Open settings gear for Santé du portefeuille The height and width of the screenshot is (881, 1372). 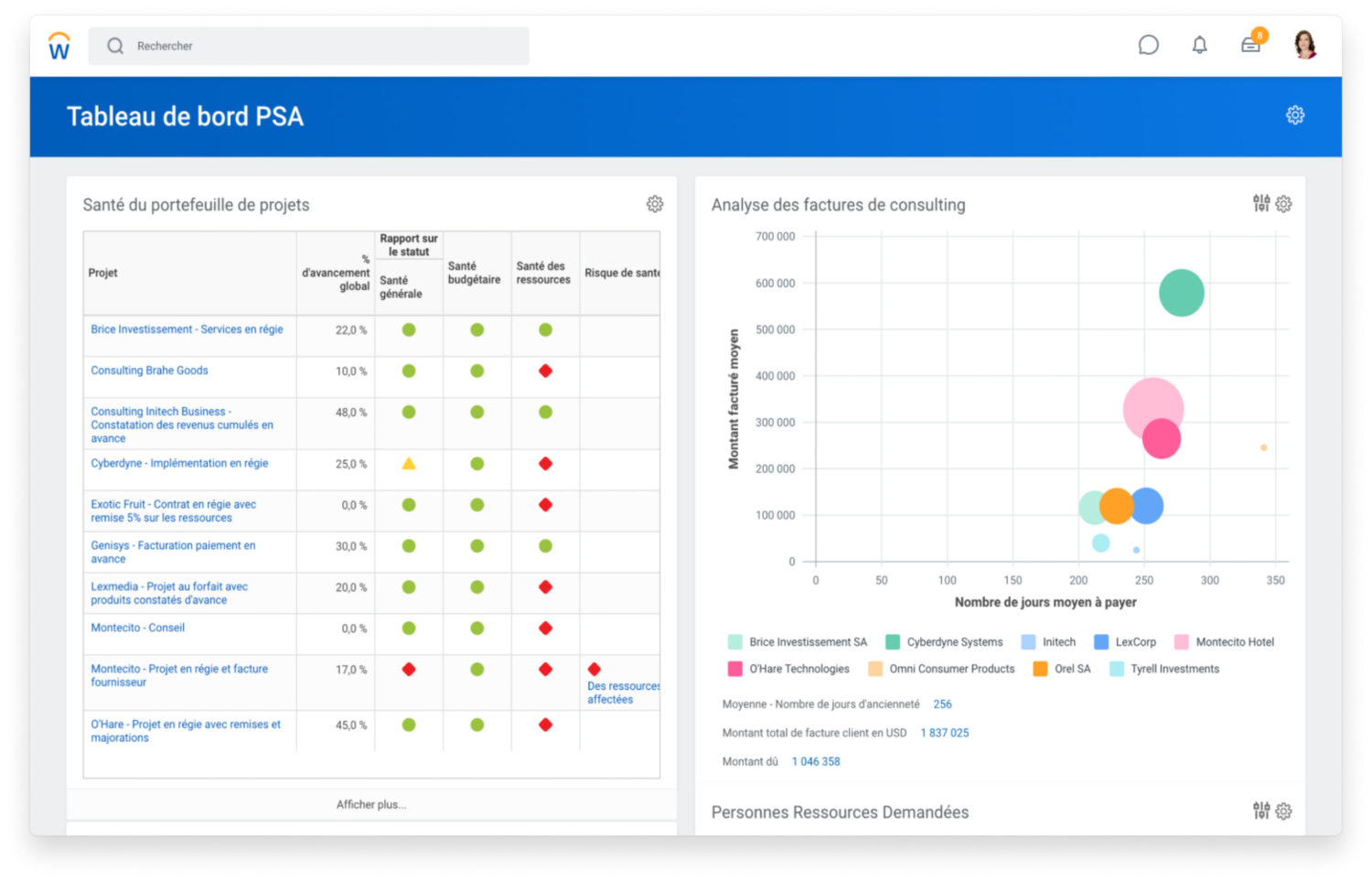pos(655,204)
